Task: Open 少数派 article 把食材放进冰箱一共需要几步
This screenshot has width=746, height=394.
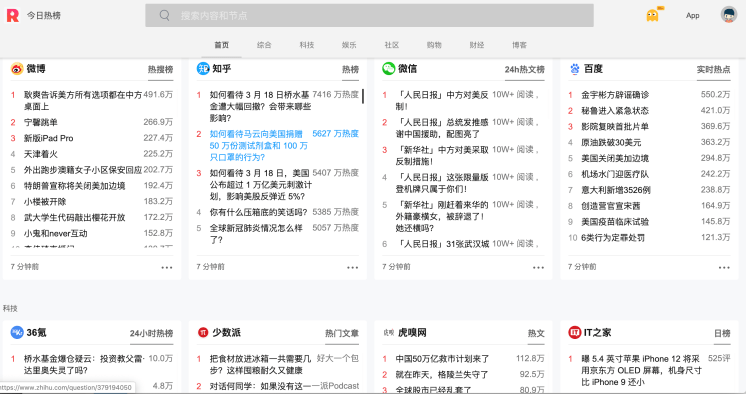Action: coord(260,364)
